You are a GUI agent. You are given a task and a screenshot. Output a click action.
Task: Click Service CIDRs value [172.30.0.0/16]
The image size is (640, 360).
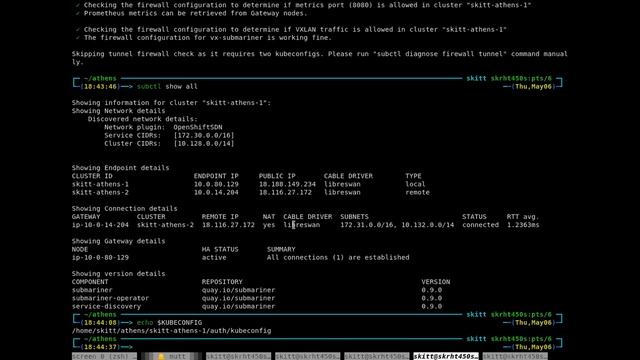204,136
